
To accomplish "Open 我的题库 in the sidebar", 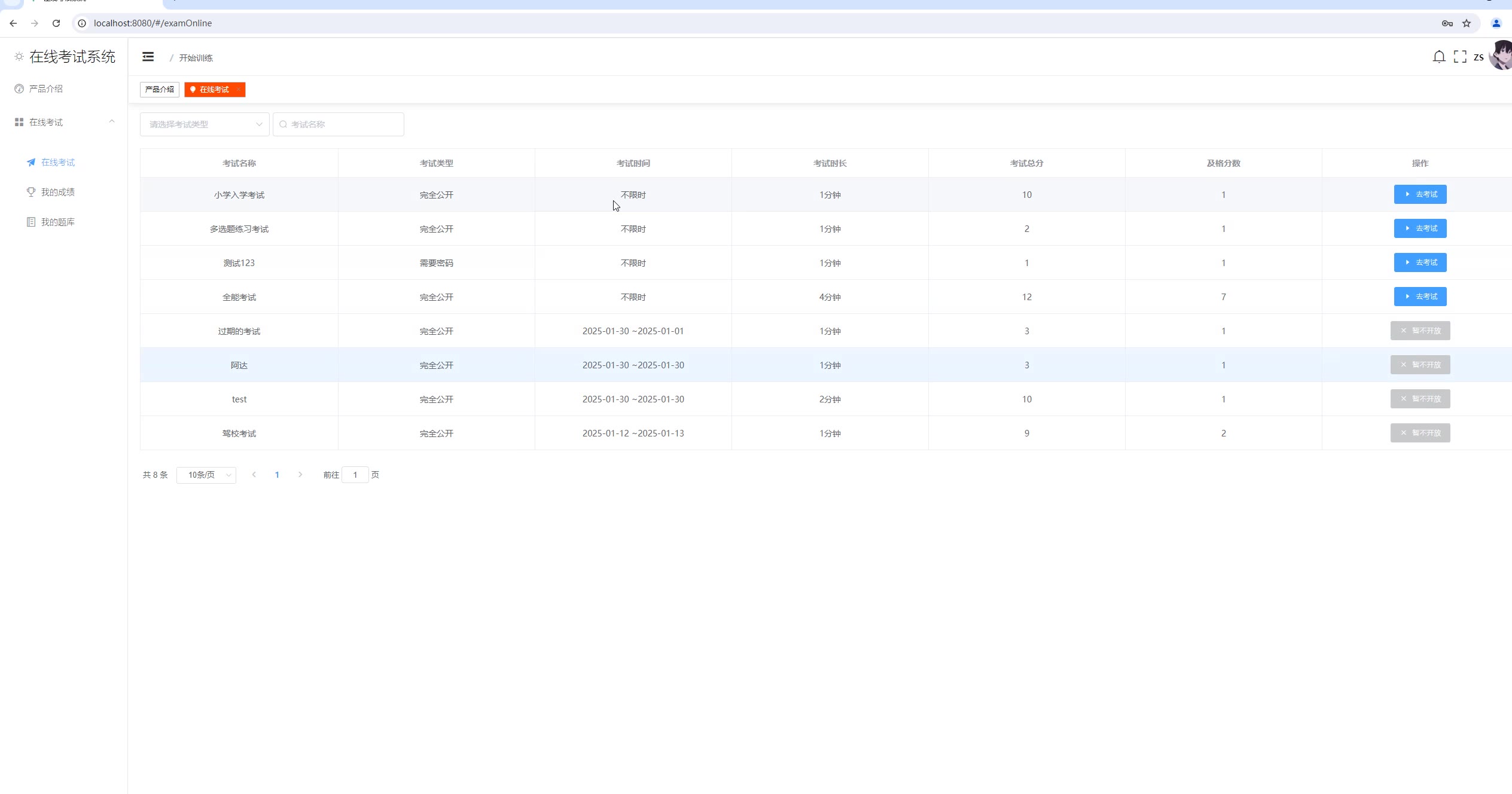I will click(57, 222).
